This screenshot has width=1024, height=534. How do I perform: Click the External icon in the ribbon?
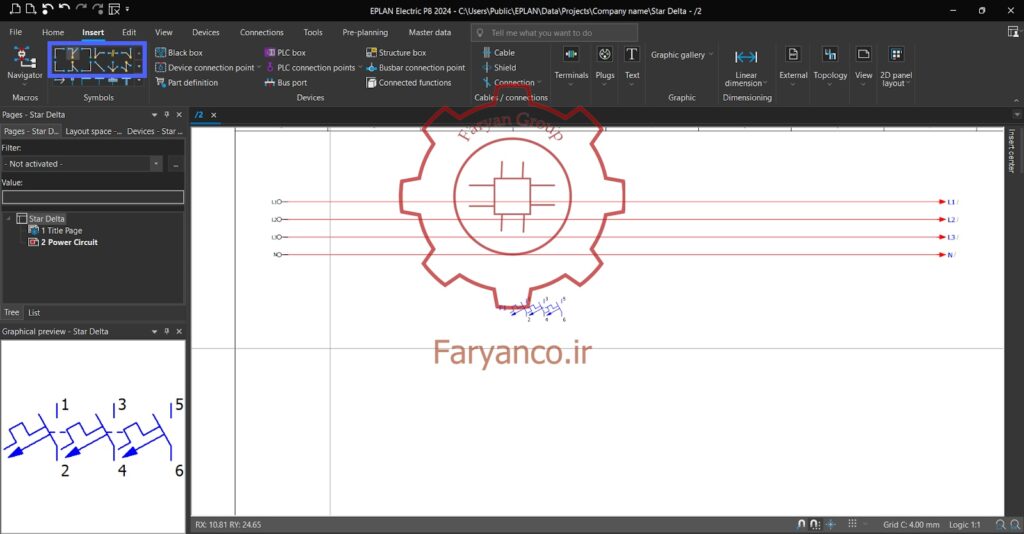point(793,55)
